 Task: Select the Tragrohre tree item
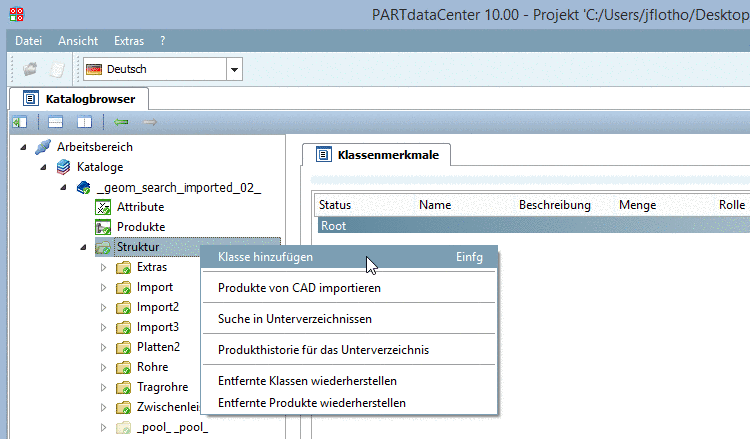pos(162,387)
